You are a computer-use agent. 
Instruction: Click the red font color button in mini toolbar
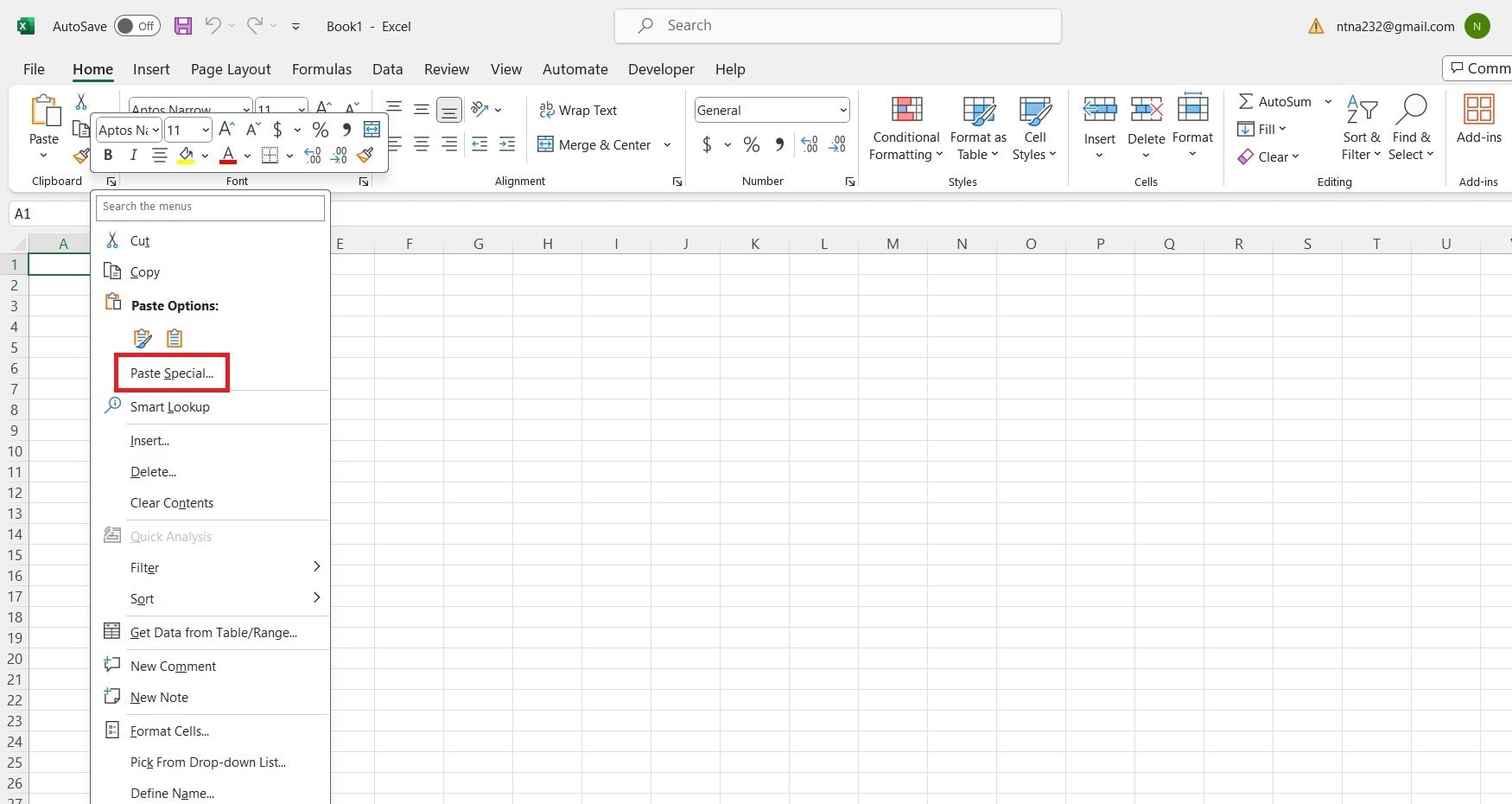[x=228, y=156]
